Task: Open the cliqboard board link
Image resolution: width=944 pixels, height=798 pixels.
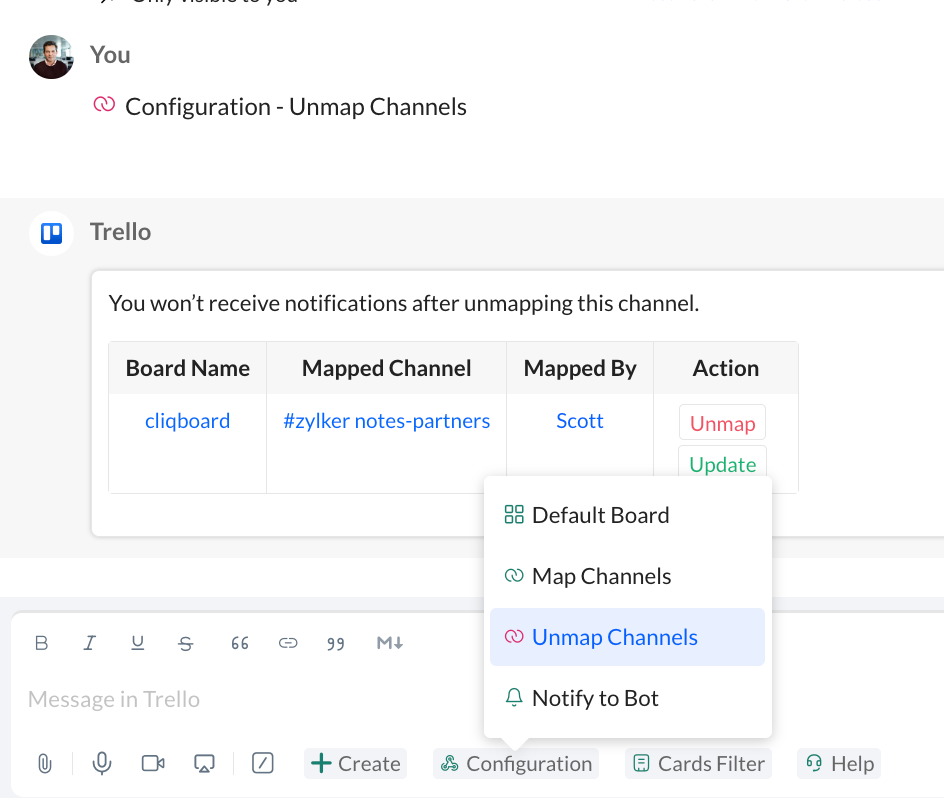Action: tap(187, 420)
